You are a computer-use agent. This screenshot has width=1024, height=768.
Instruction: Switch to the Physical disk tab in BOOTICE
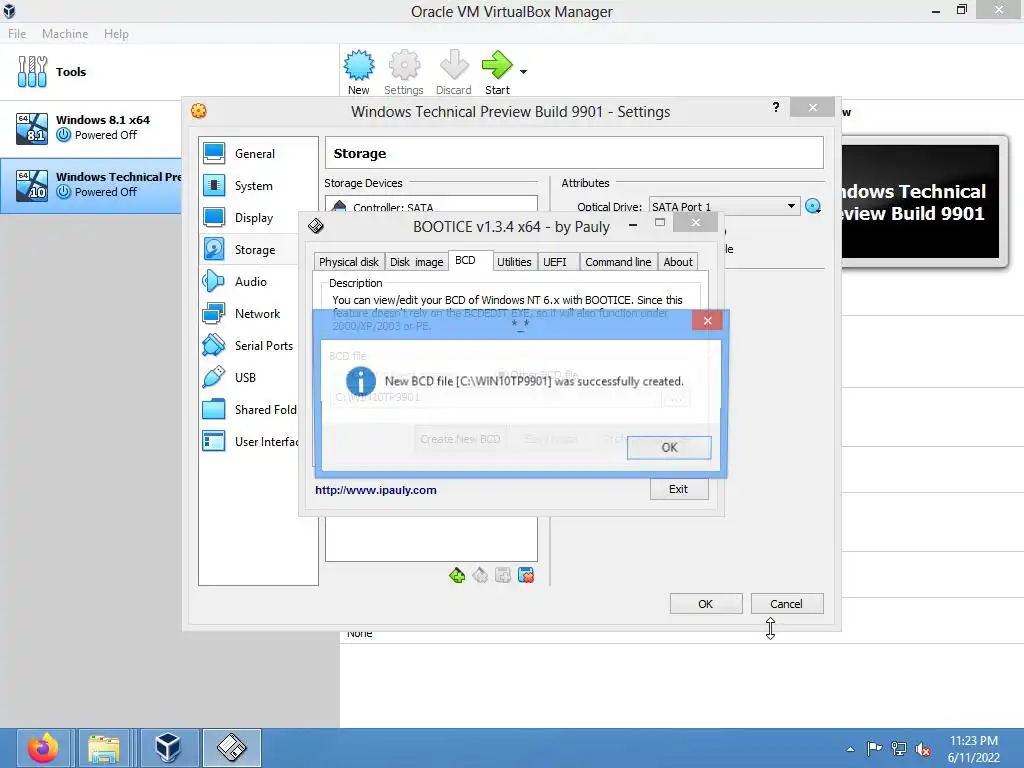coord(349,262)
